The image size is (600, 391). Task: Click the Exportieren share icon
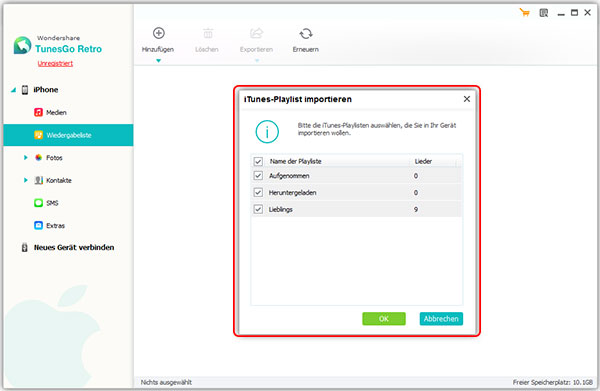click(x=257, y=33)
